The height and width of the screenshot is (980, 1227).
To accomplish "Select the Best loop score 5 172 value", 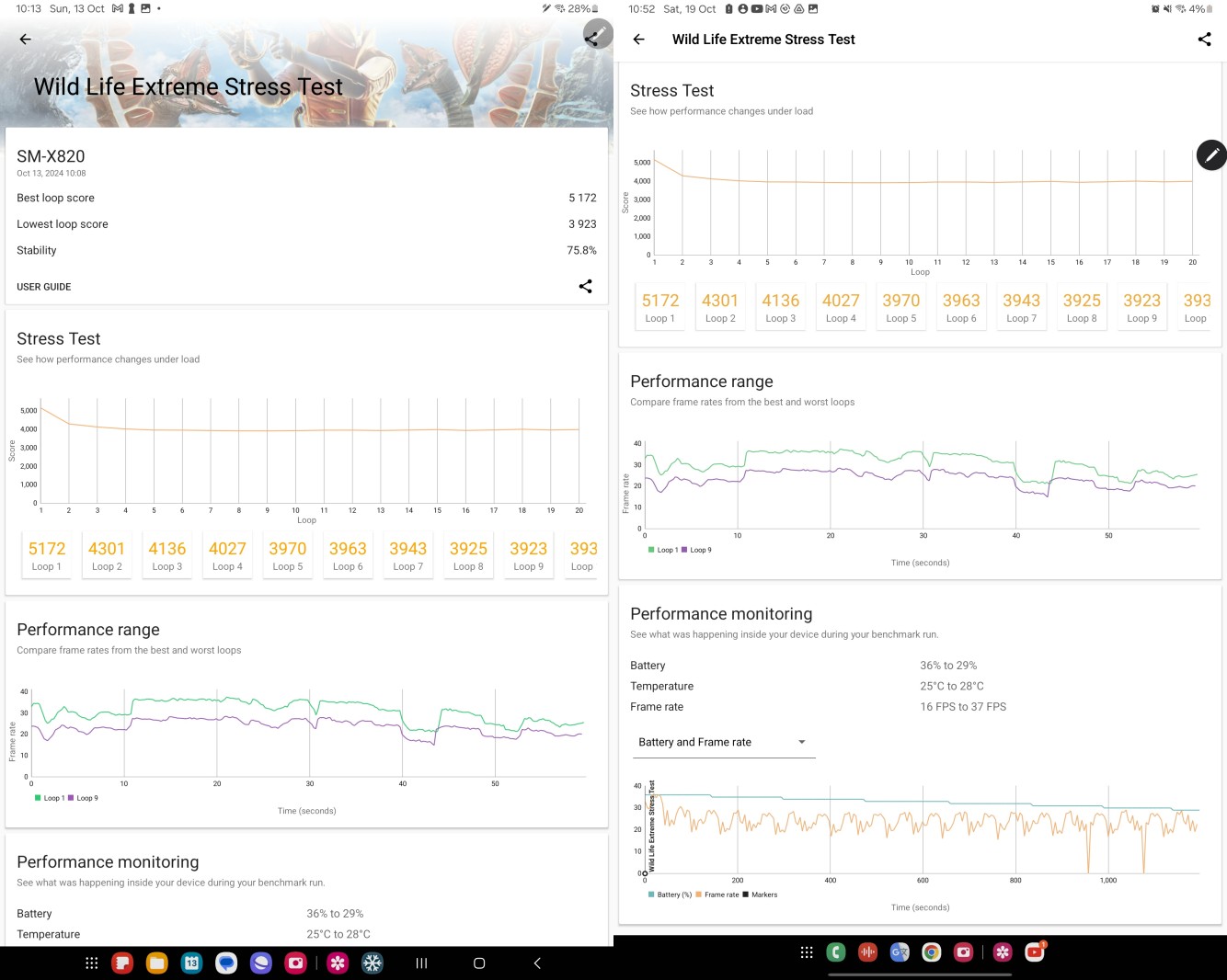I will (x=582, y=198).
